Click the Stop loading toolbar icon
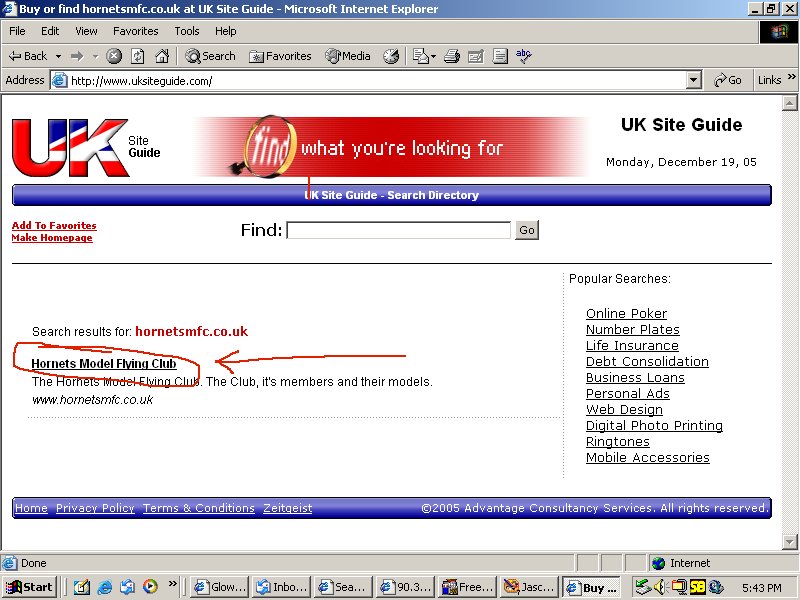 coord(114,56)
